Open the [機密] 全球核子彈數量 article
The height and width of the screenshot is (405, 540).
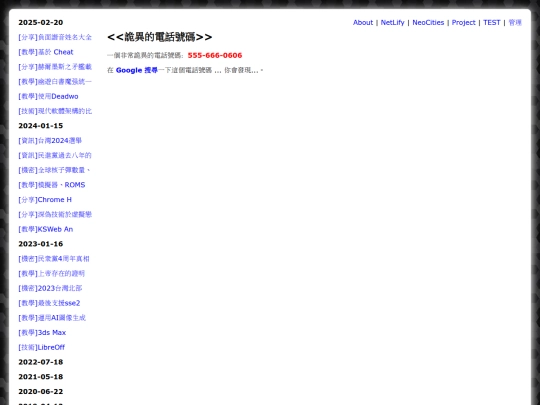coord(54,170)
